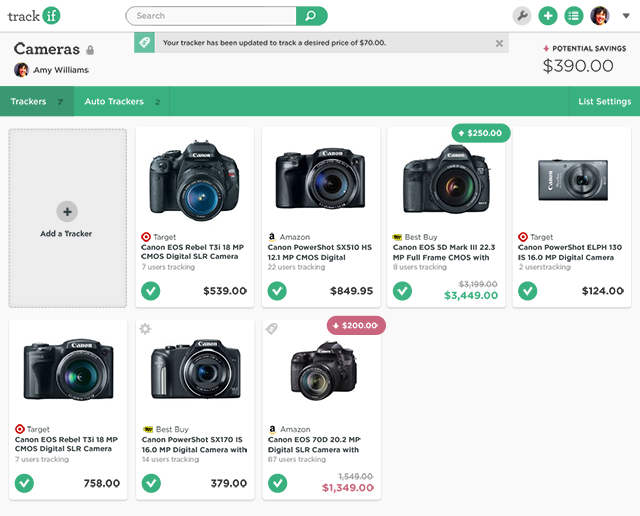Screen dimensions: 640x516
Task: Click the $250.00 price increase badge
Action: 481,133
